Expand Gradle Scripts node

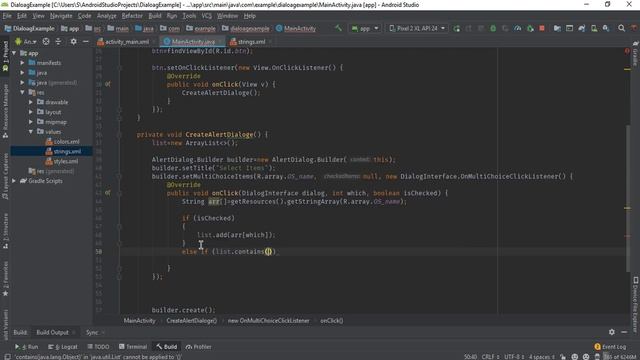coord(14,181)
